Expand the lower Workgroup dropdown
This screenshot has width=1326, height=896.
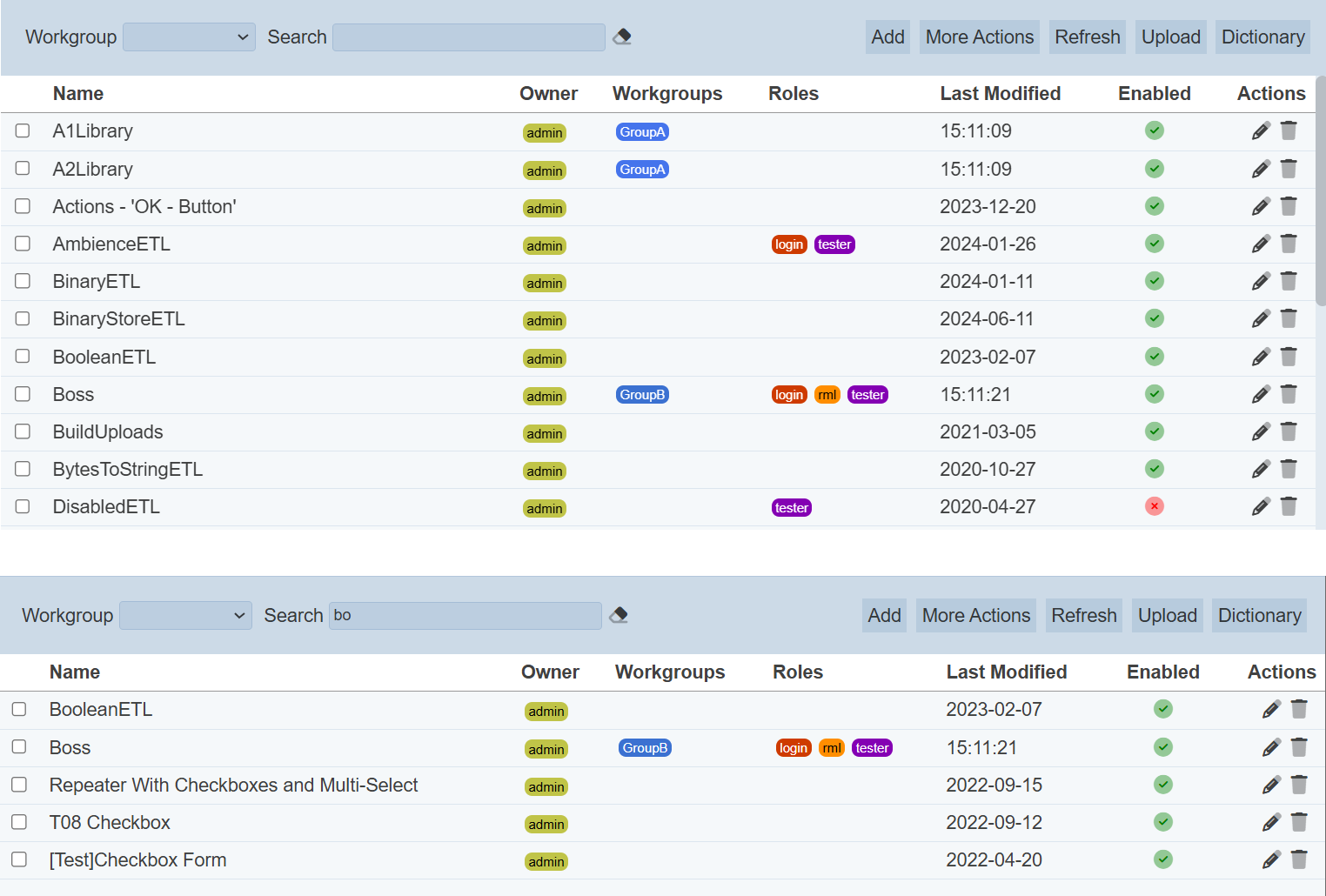coord(185,616)
